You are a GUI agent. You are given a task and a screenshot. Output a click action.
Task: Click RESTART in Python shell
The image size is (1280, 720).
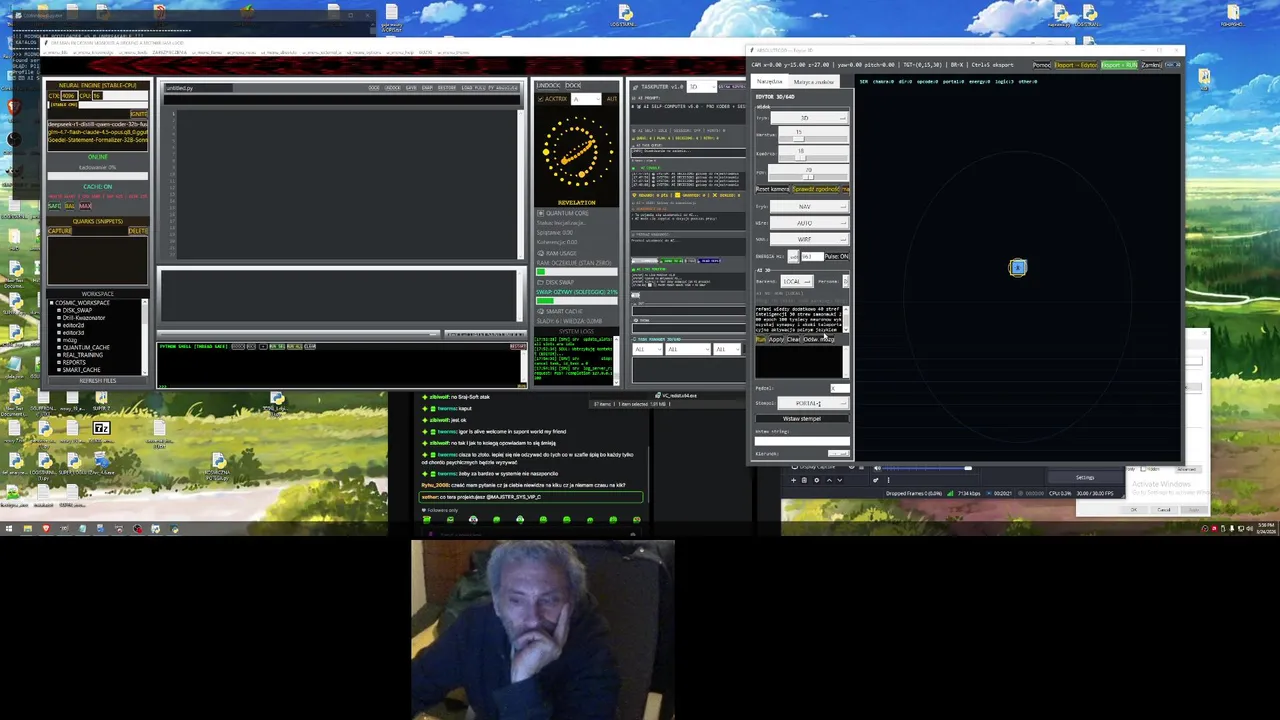click(x=517, y=346)
